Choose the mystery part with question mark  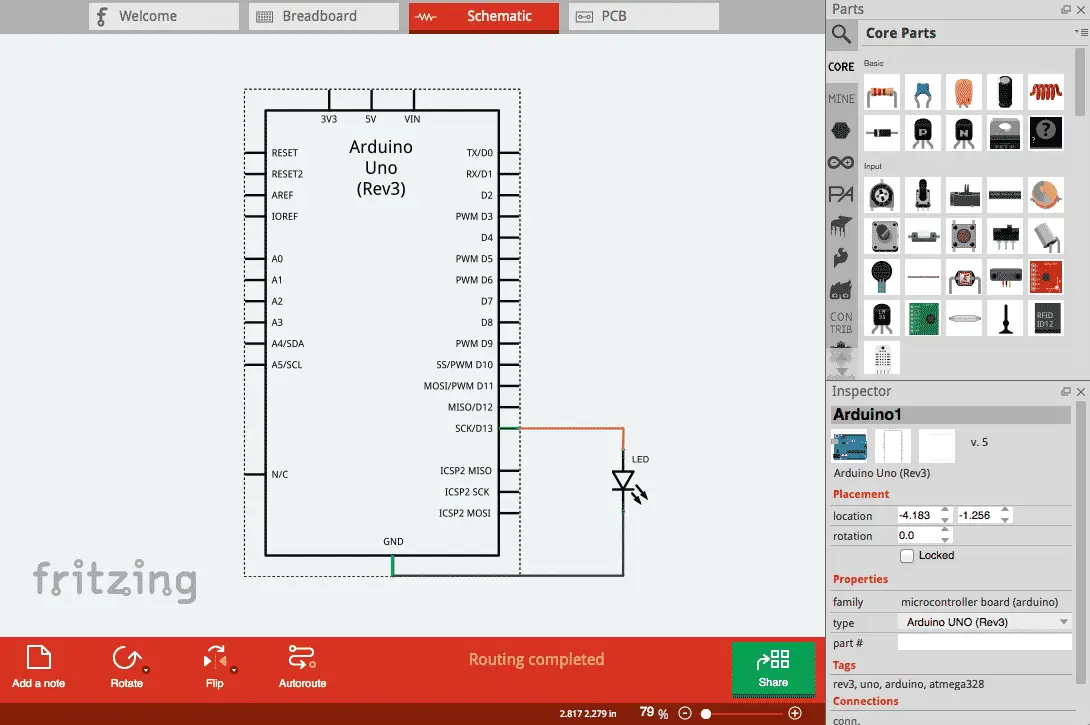(1046, 133)
